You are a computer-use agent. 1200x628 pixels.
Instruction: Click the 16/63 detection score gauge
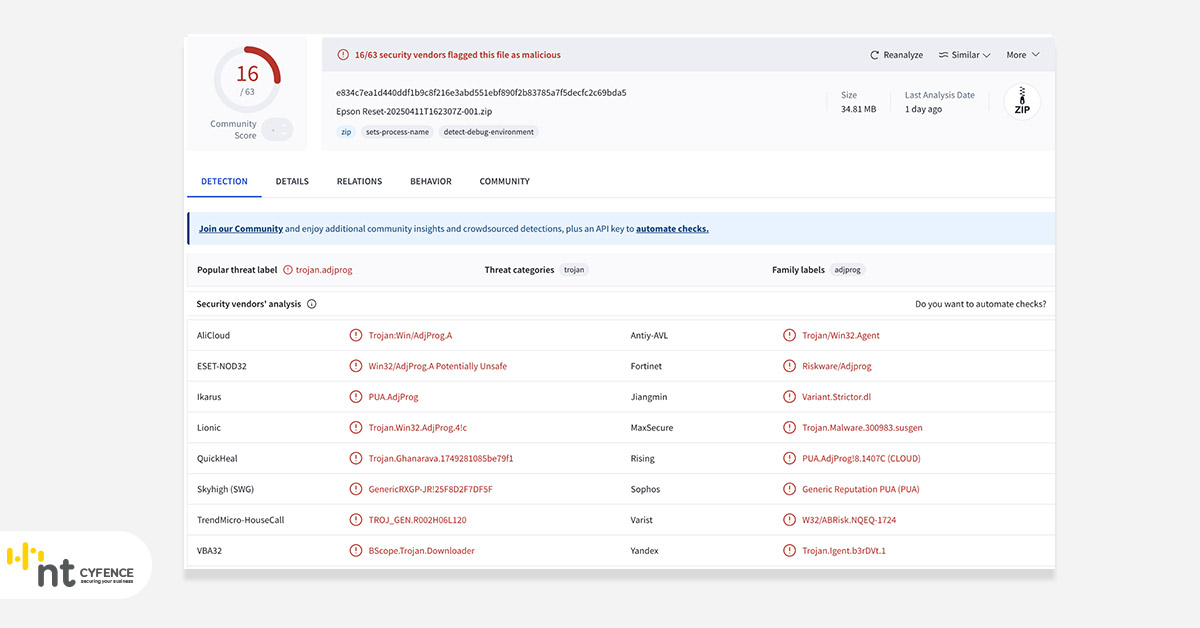point(247,79)
